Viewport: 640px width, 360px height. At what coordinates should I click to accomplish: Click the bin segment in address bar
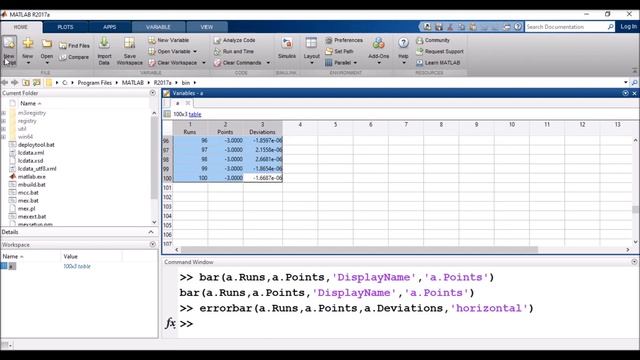pyautogui.click(x=186, y=82)
